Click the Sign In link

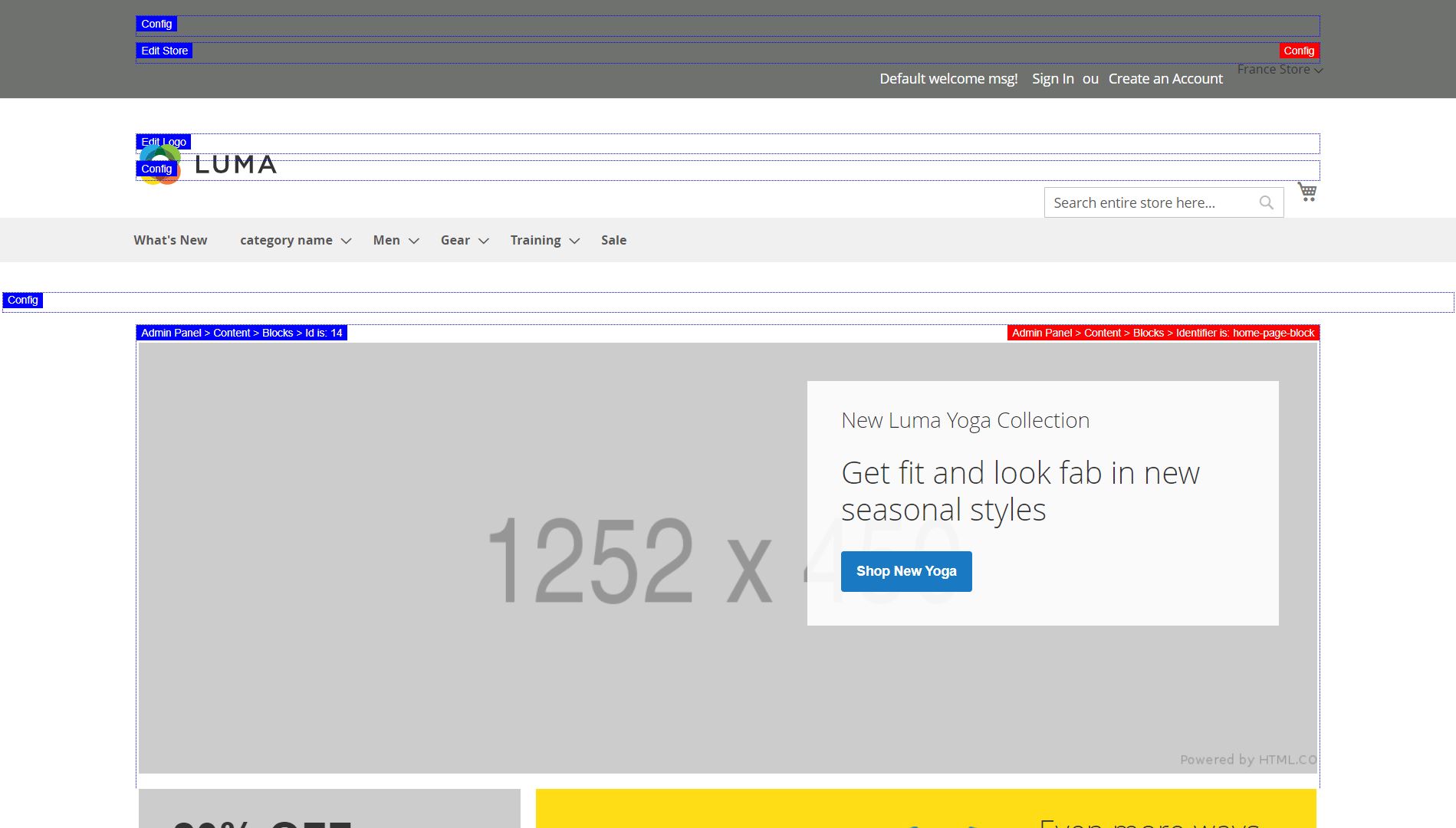pyautogui.click(x=1052, y=78)
